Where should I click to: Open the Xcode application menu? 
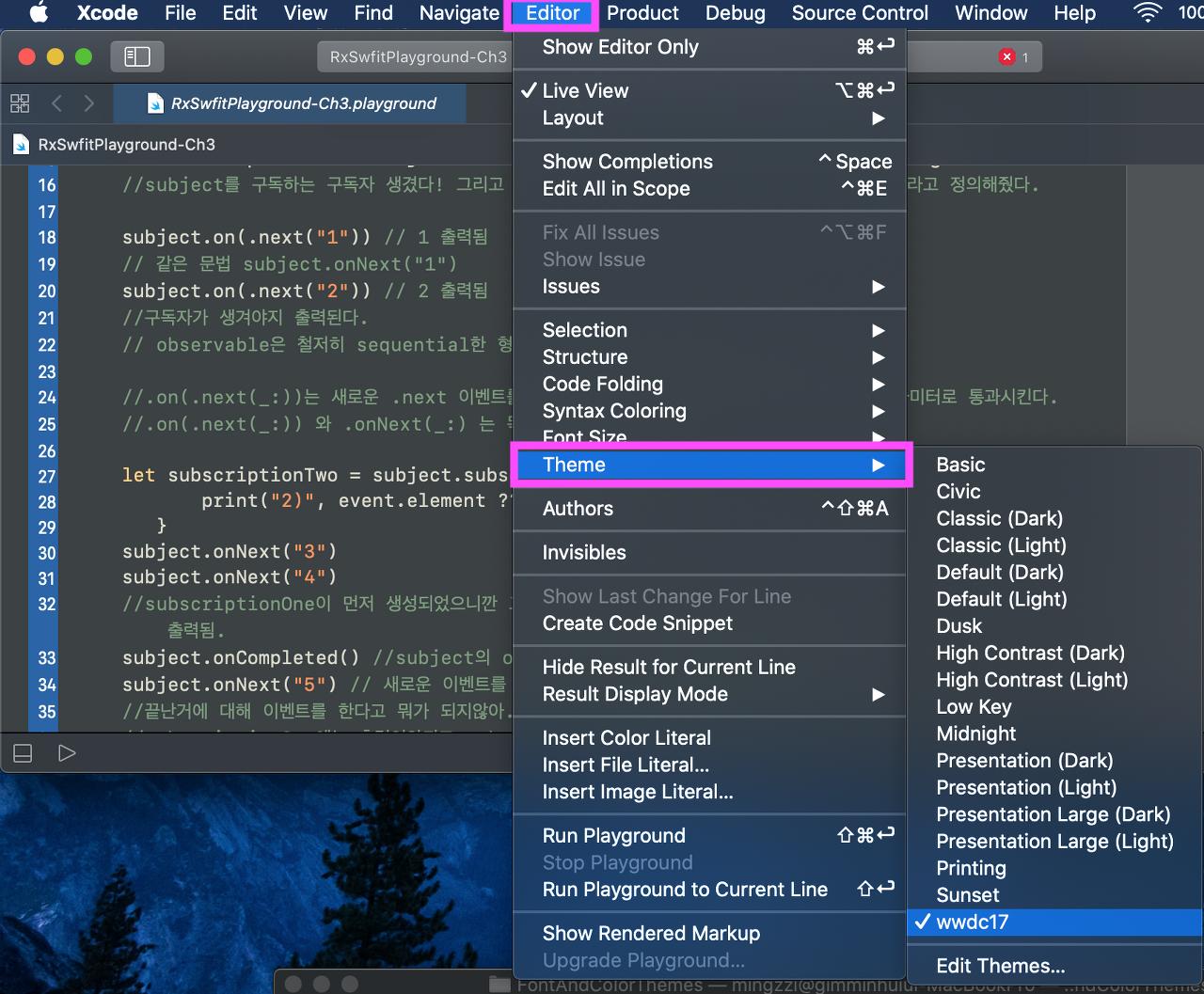point(107,12)
